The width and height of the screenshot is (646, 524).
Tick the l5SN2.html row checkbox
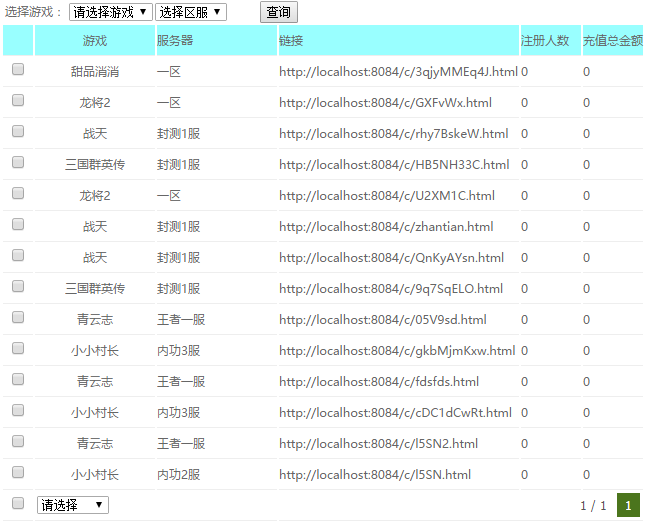click(18, 441)
